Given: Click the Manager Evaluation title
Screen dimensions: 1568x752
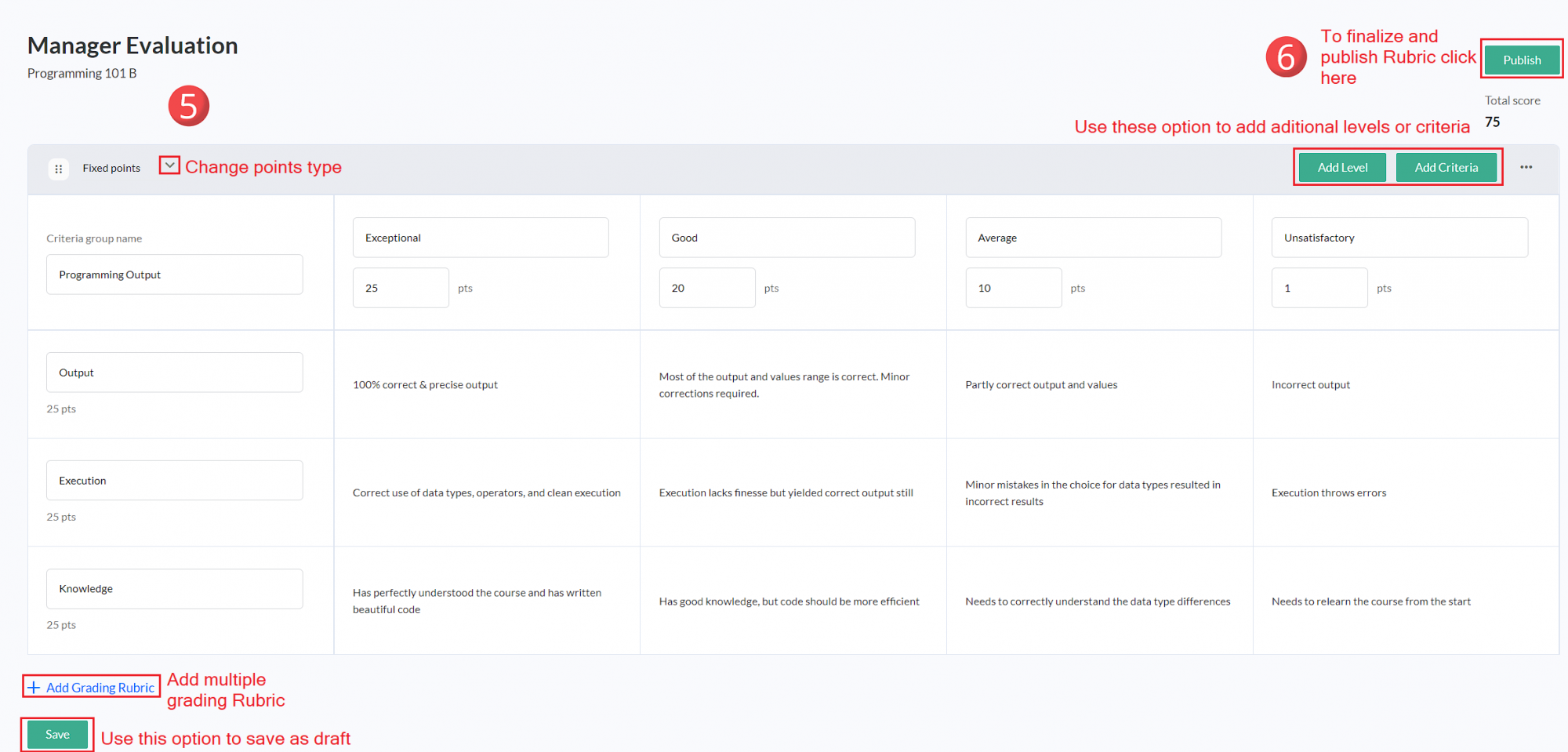Looking at the screenshot, I should pos(132,45).
